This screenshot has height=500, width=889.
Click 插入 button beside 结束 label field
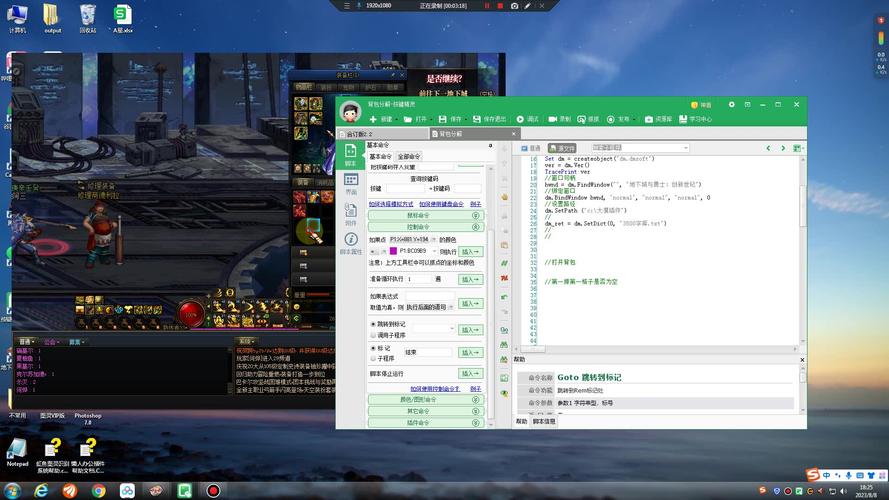pyautogui.click(x=471, y=353)
